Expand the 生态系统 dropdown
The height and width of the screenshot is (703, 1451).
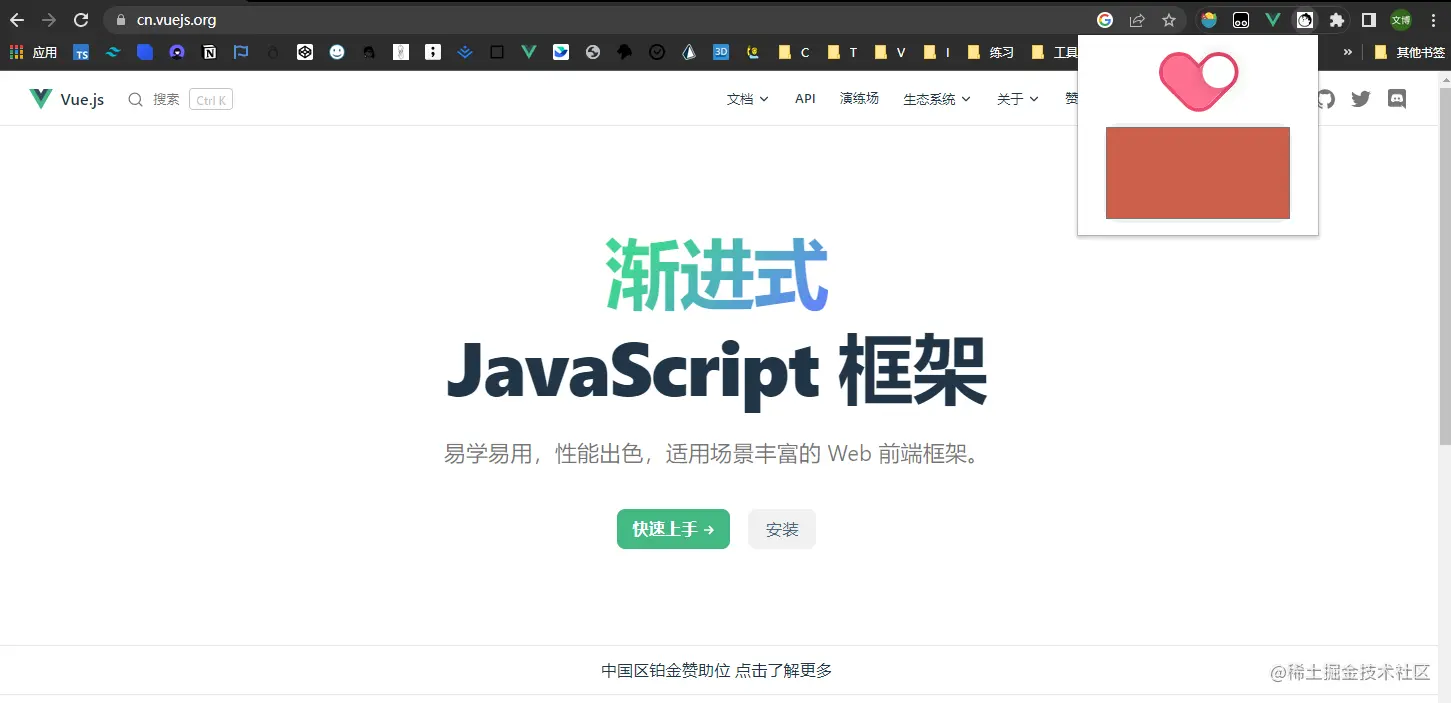tap(937, 99)
